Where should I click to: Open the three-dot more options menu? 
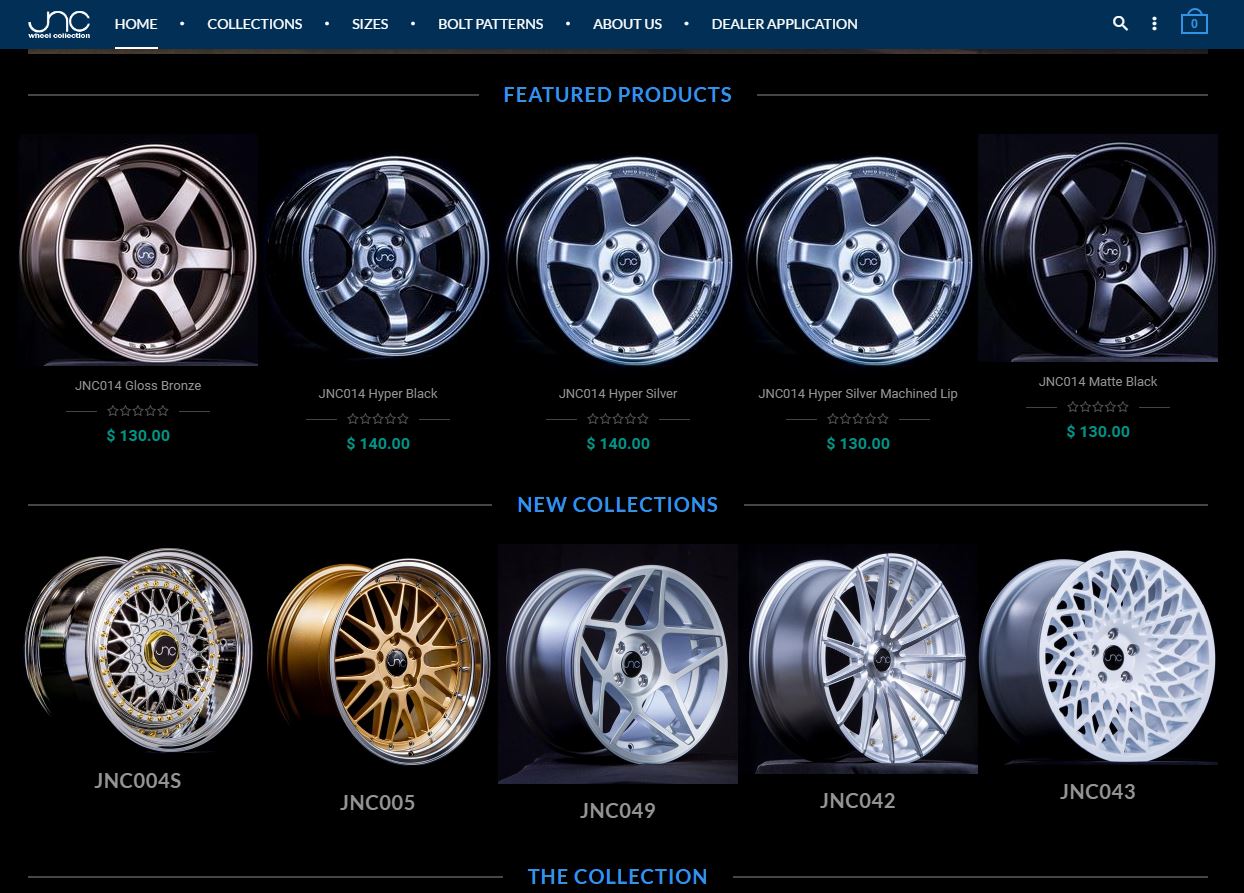(1154, 23)
